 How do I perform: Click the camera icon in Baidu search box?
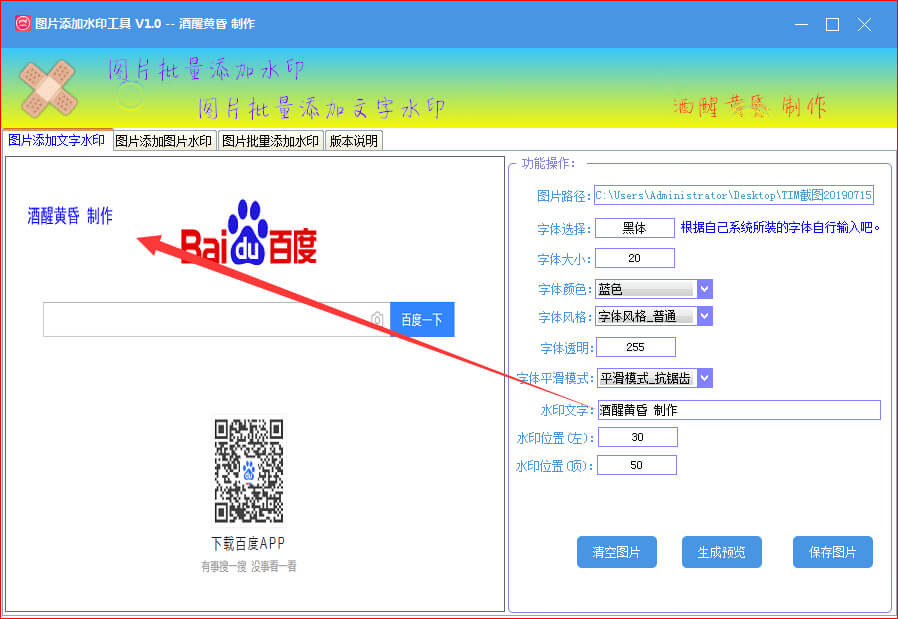377,319
